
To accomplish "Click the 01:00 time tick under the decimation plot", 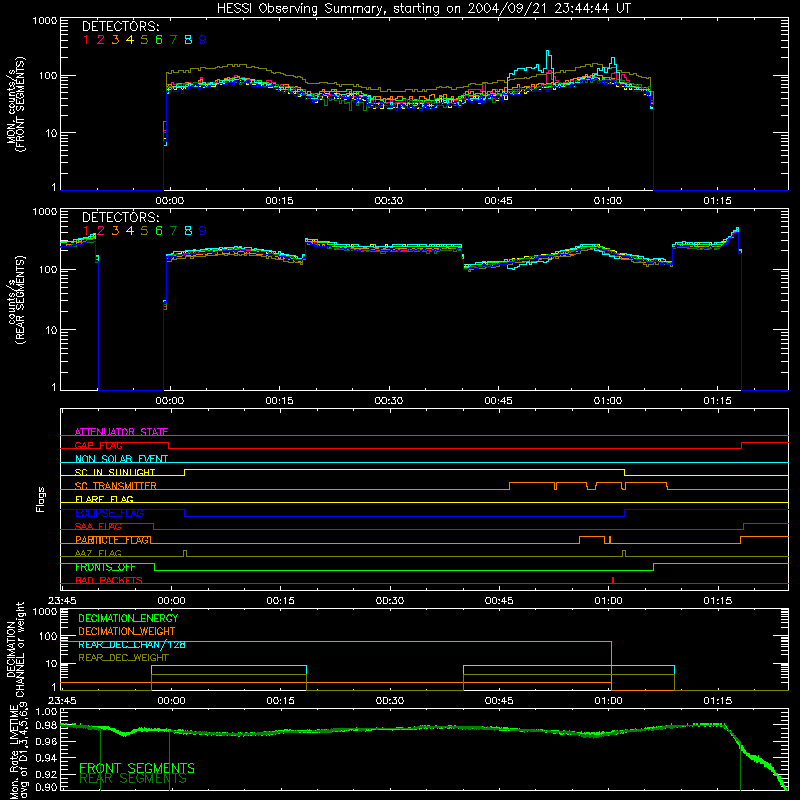I will pos(608,701).
